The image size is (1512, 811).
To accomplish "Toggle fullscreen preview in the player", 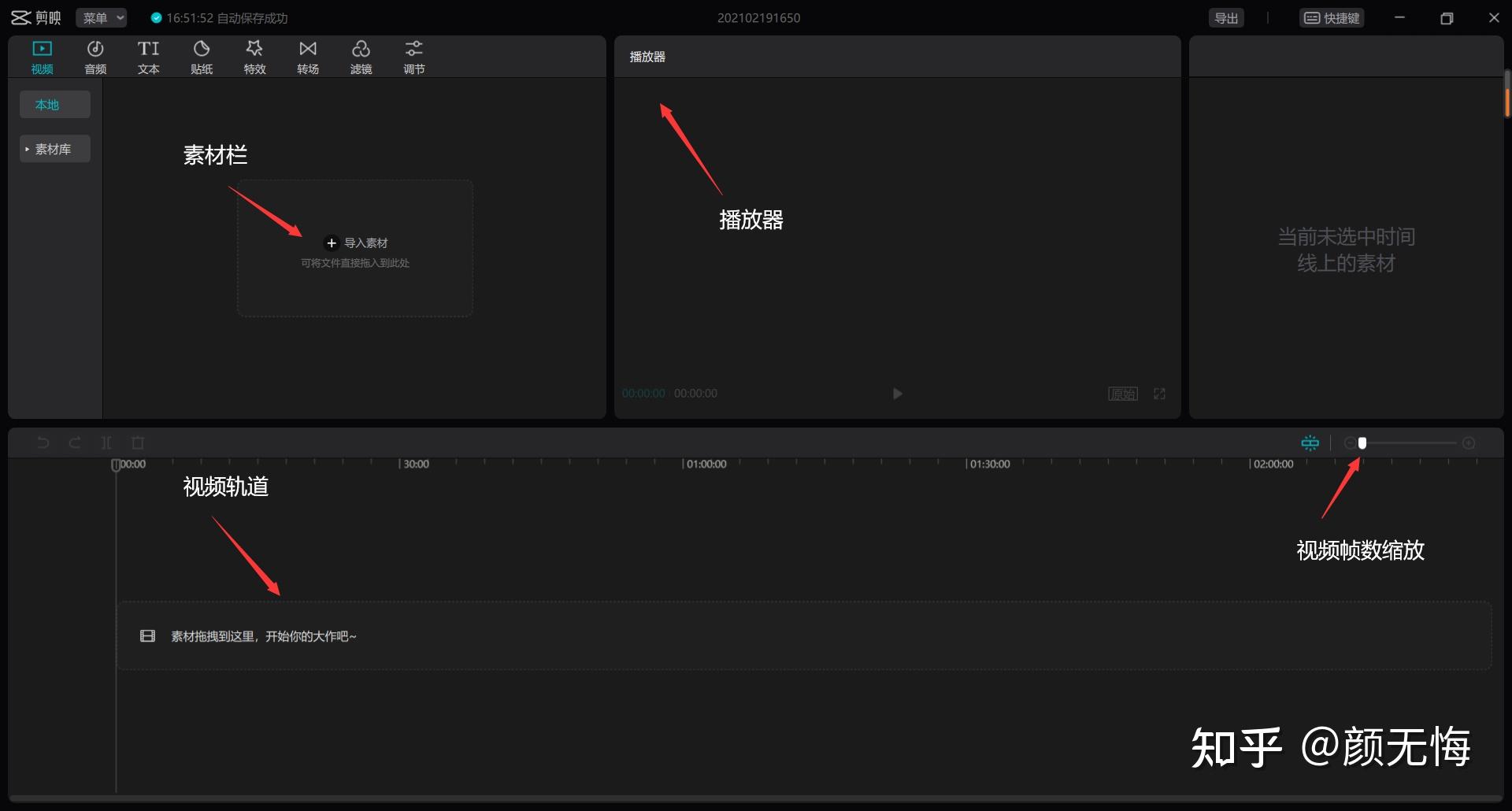I will pos(1159,394).
